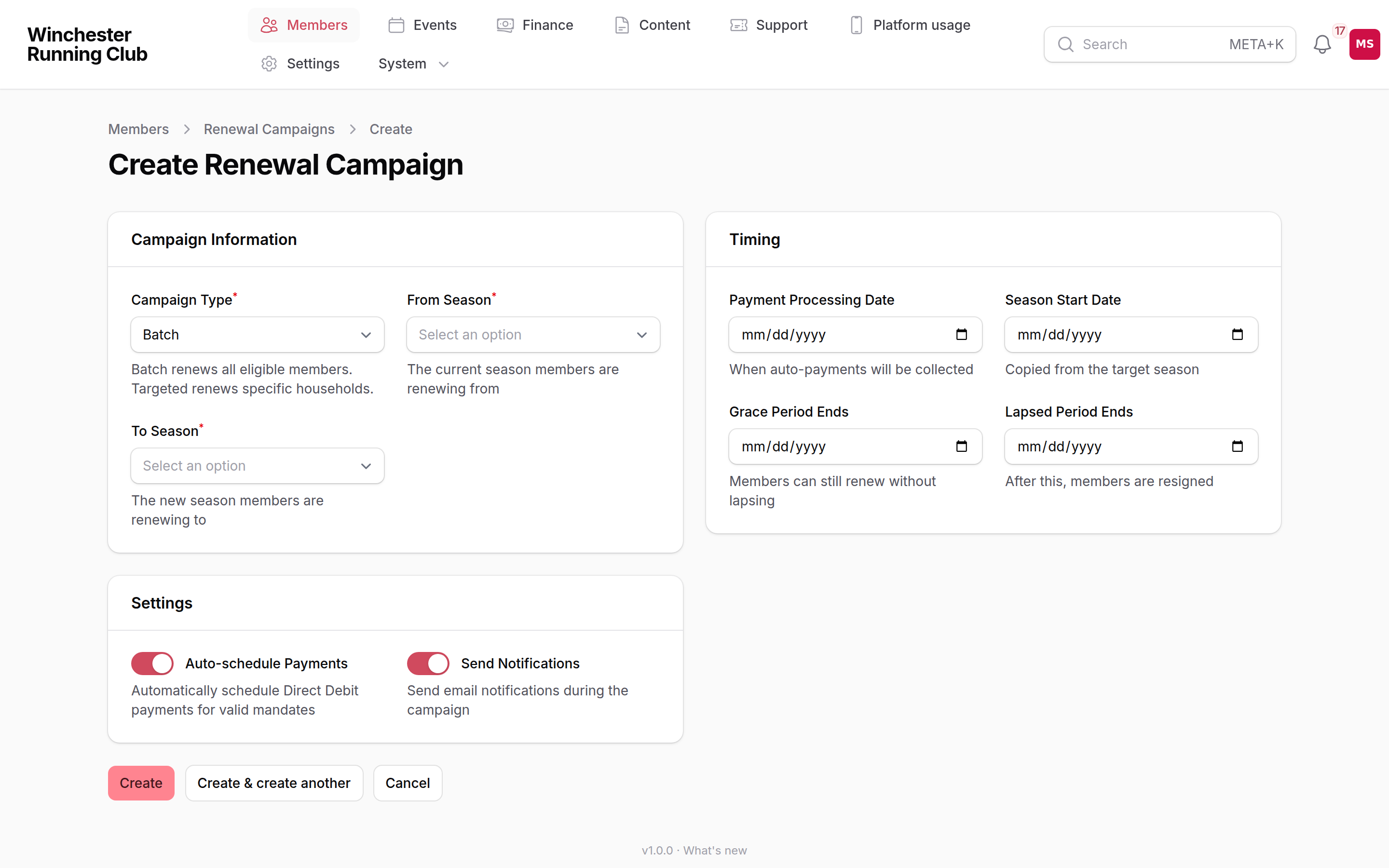This screenshot has width=1389, height=868.
Task: Open calendar picker for Season Start Date
Action: click(x=1238, y=334)
